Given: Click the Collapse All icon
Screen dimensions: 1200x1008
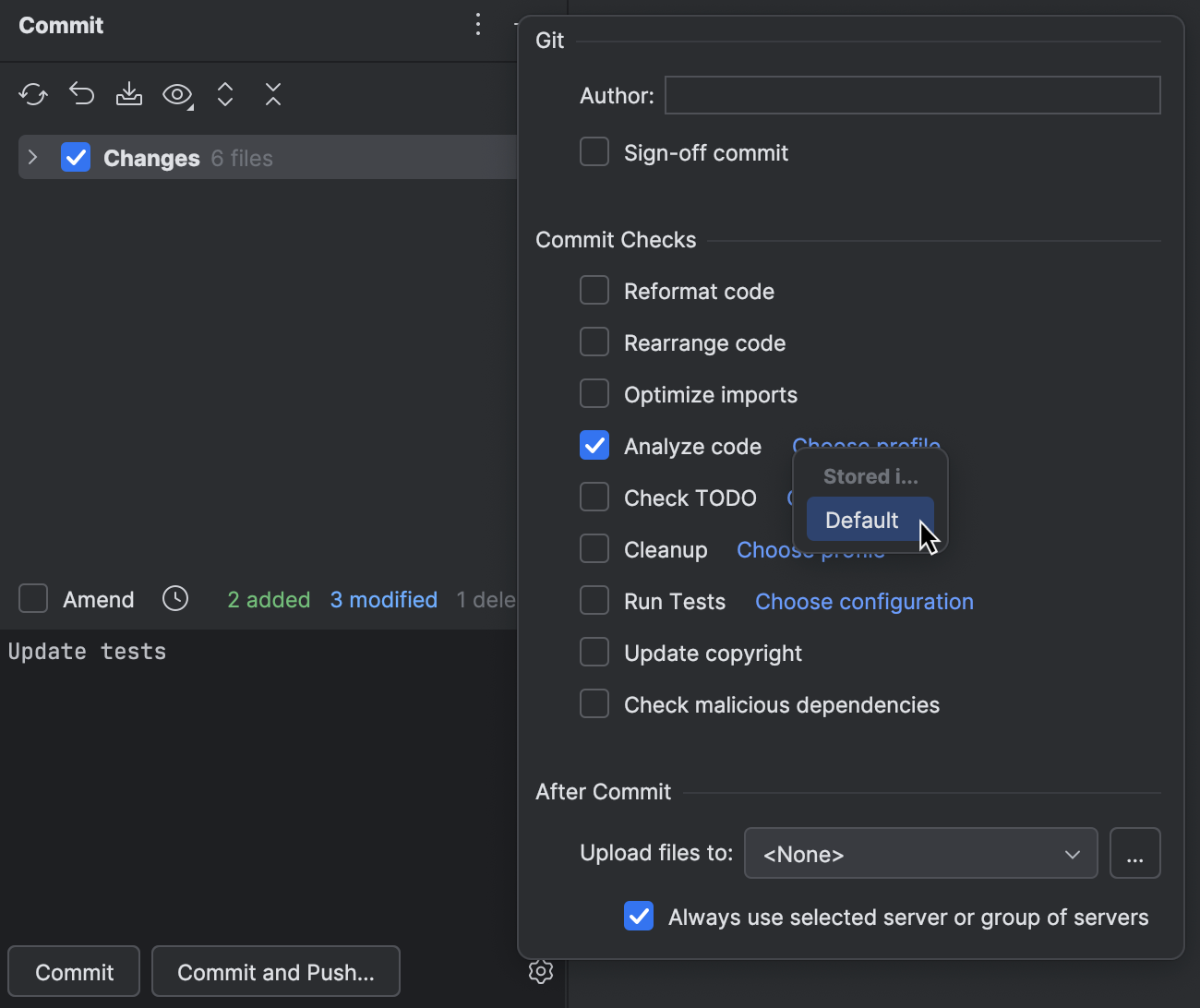Looking at the screenshot, I should 273,94.
